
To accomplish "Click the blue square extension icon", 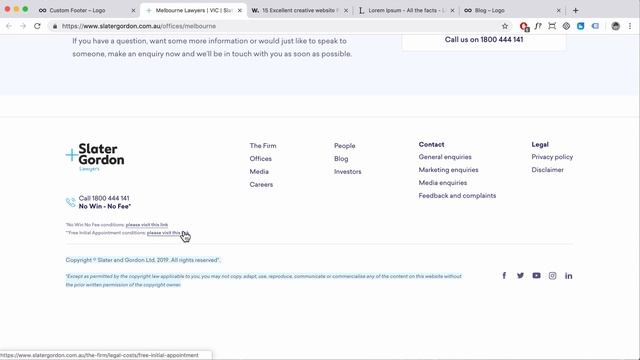I will [x=580, y=26].
